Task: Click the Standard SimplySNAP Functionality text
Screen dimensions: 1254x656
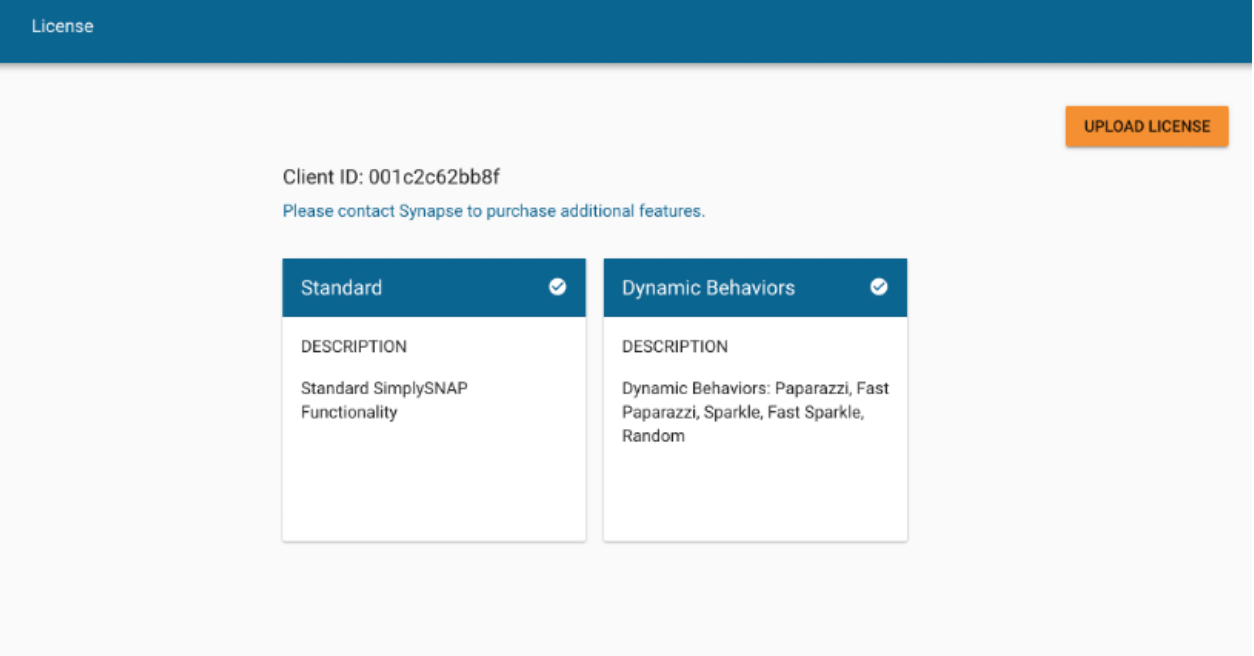Action: tap(384, 400)
